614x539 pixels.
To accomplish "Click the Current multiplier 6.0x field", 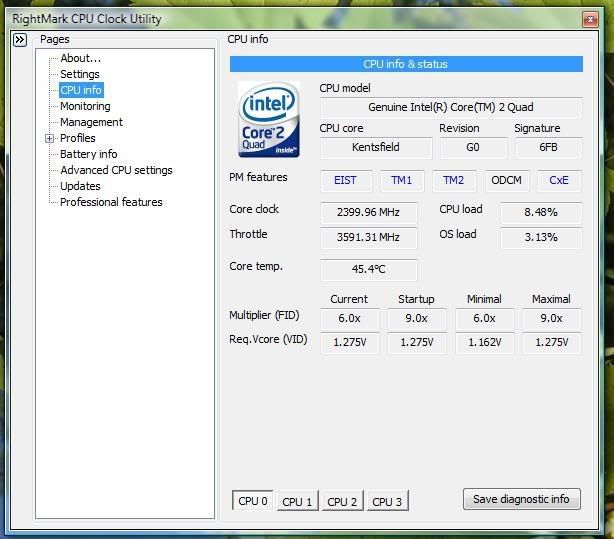I will tap(350, 319).
